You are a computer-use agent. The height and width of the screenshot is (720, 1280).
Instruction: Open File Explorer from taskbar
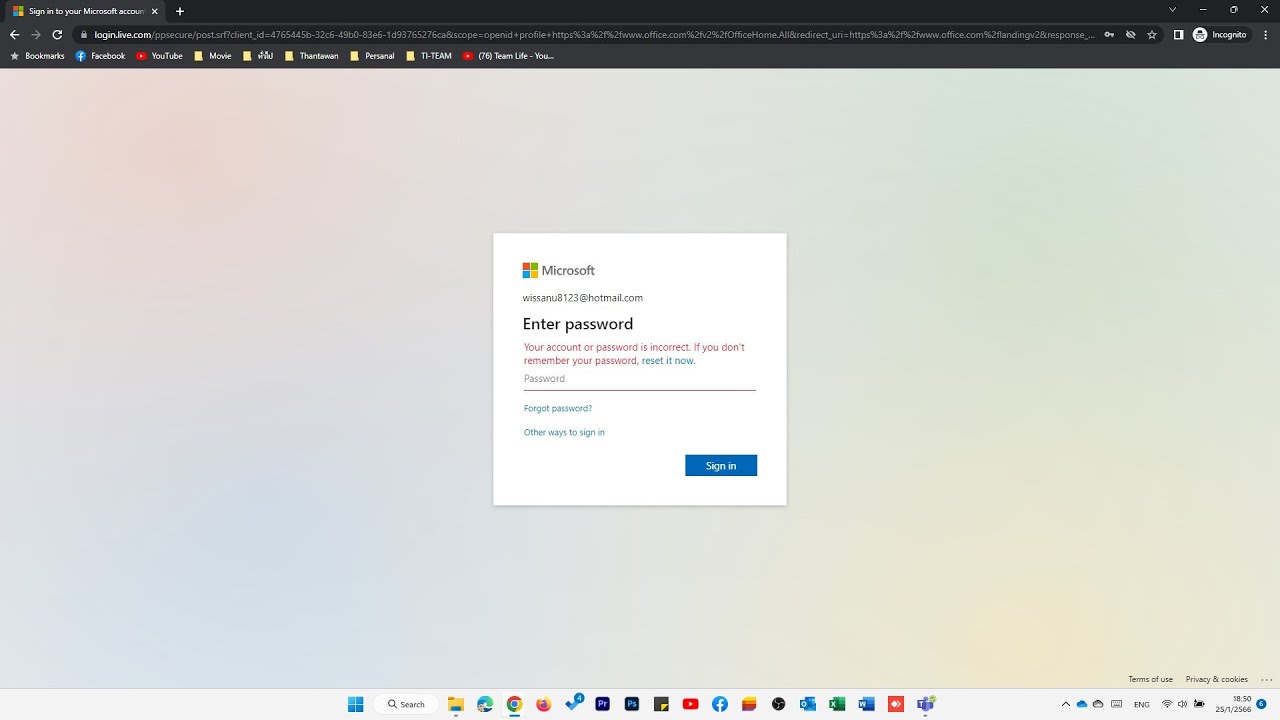[x=456, y=704]
